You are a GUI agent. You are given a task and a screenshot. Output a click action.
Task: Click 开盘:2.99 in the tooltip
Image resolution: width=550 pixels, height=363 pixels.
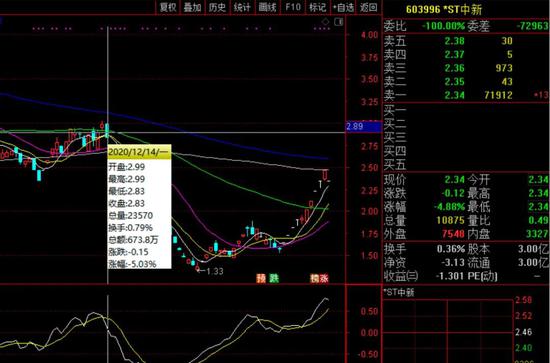tap(127, 167)
